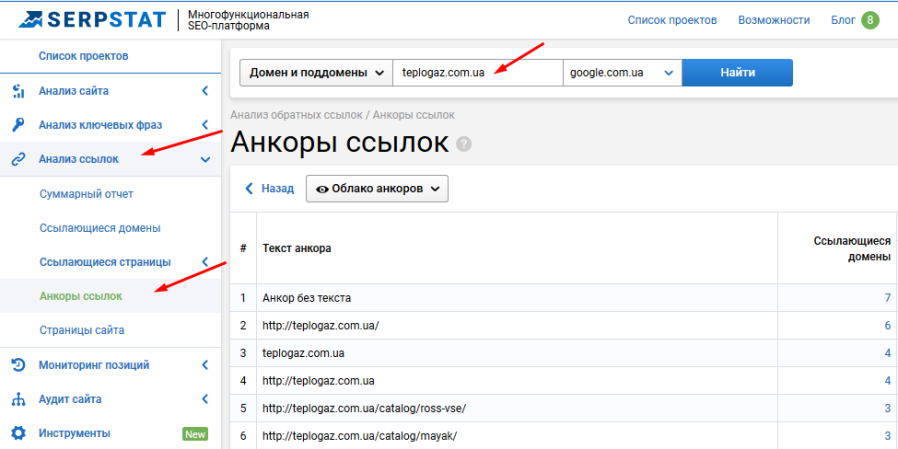Image resolution: width=898 pixels, height=449 pixels.
Task: Expand the Аудит сайта chevron
Action: (x=205, y=399)
